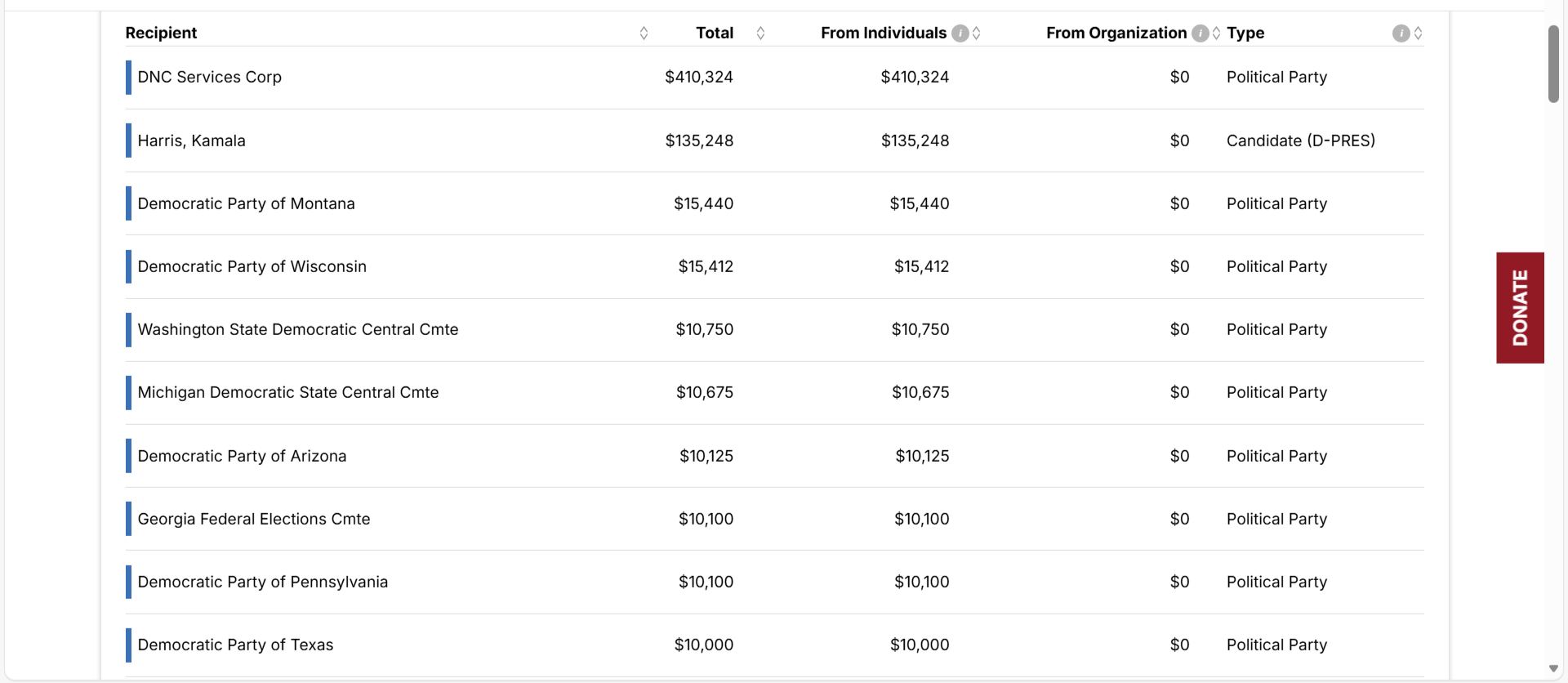Image resolution: width=1568 pixels, height=683 pixels.
Task: Click the Recipient column header
Action: point(161,33)
